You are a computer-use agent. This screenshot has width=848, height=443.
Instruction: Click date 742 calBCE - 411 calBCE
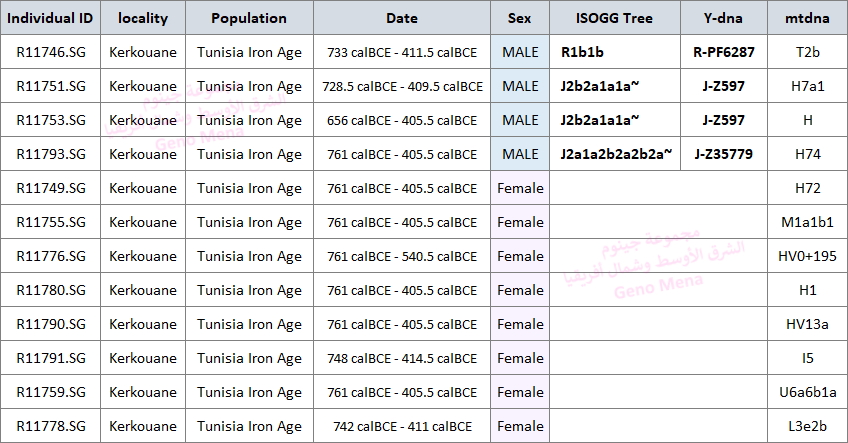click(402, 427)
